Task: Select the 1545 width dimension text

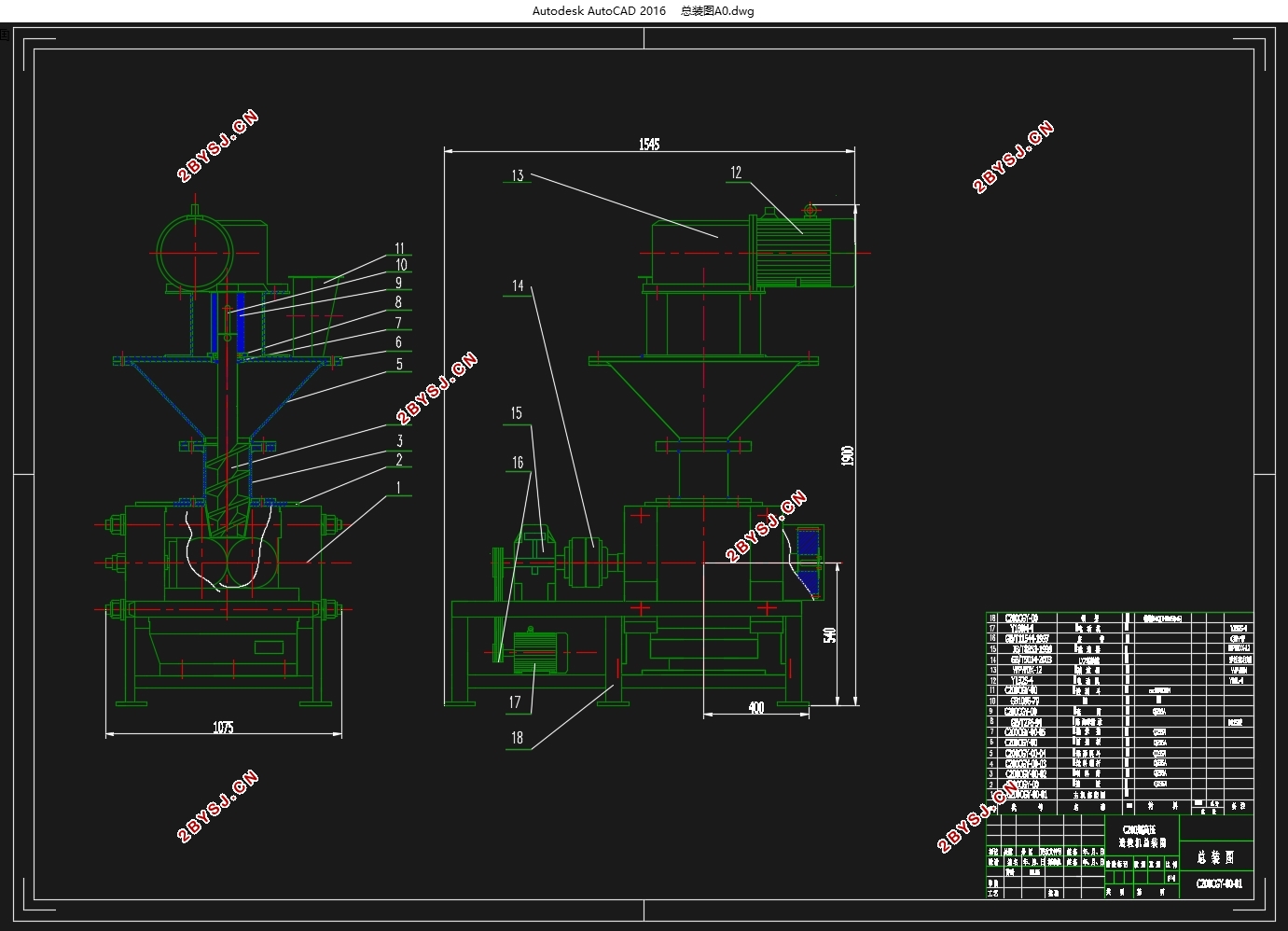Action: [x=649, y=145]
